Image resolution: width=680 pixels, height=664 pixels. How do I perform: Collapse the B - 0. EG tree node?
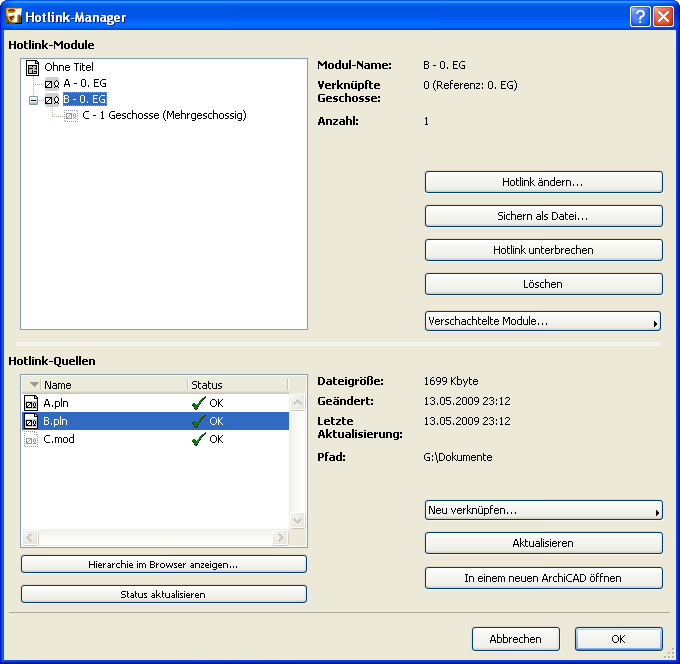(x=33, y=100)
